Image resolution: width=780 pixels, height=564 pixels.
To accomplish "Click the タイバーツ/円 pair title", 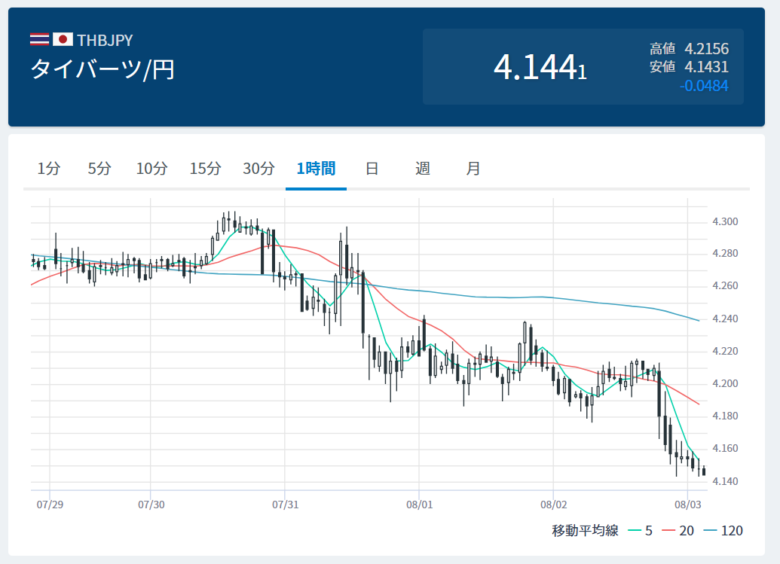I will click(x=102, y=70).
